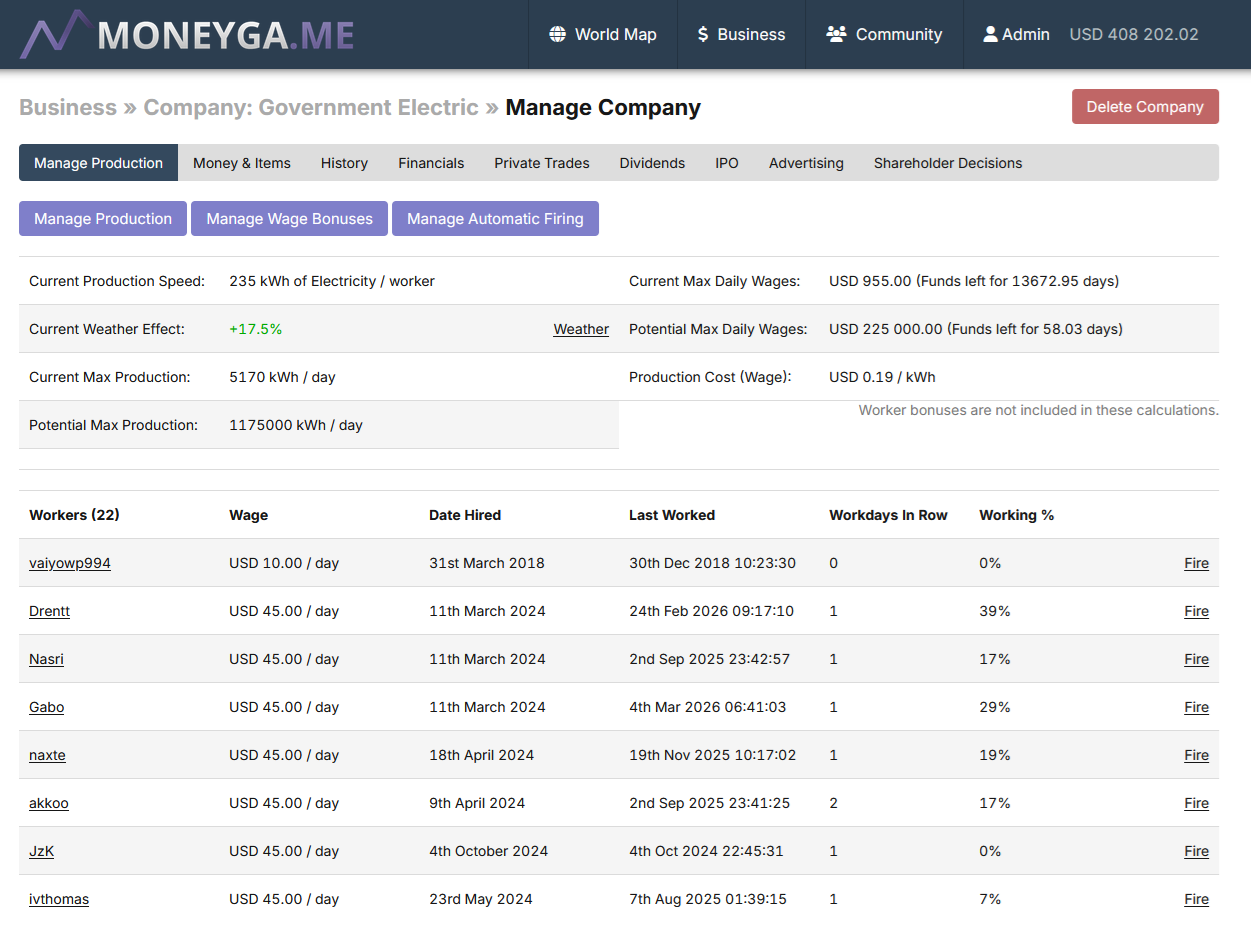The image size is (1251, 925).
Task: Go to the Dividends tab
Action: click(x=652, y=163)
